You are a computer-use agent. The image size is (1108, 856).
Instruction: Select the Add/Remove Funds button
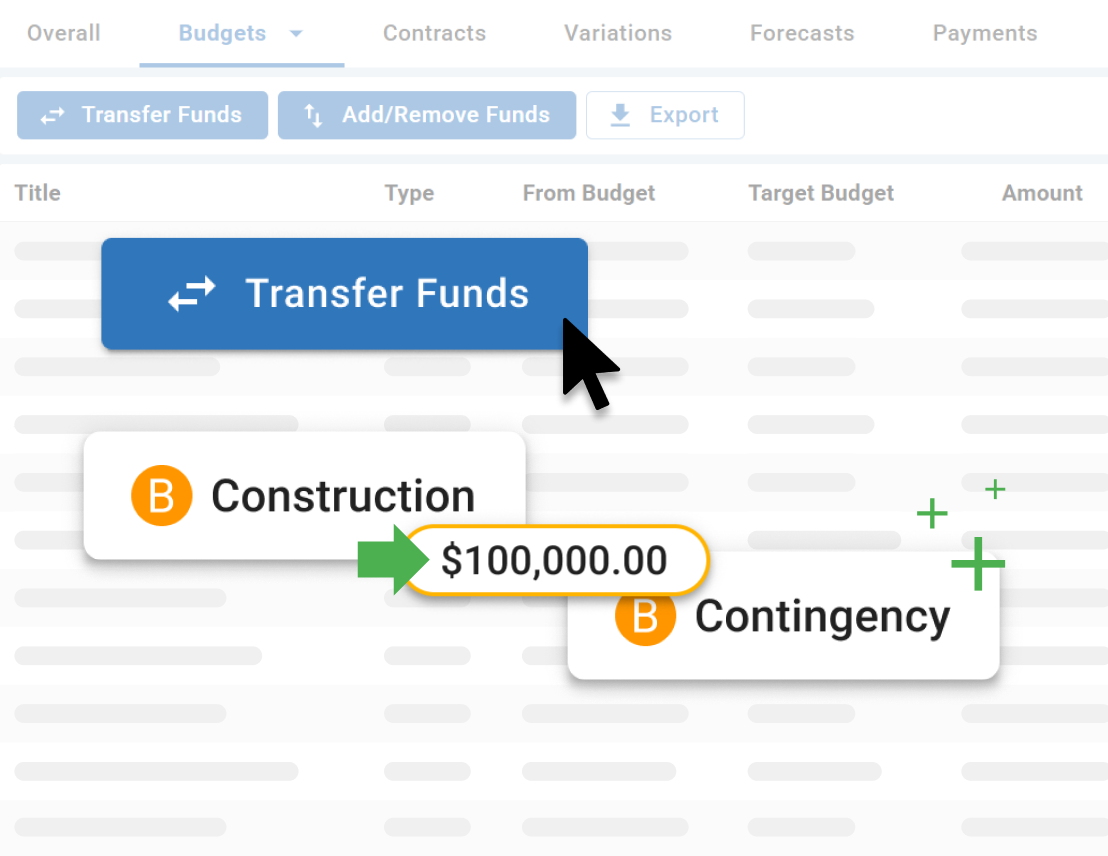[x=427, y=114]
